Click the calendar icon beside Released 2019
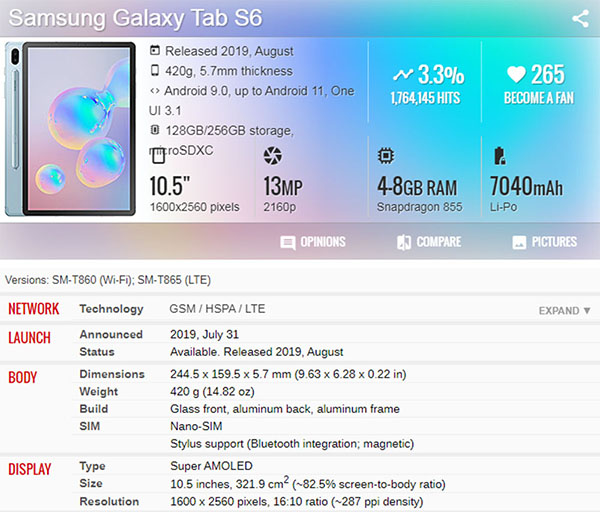Image resolution: width=600 pixels, height=512 pixels. click(155, 50)
